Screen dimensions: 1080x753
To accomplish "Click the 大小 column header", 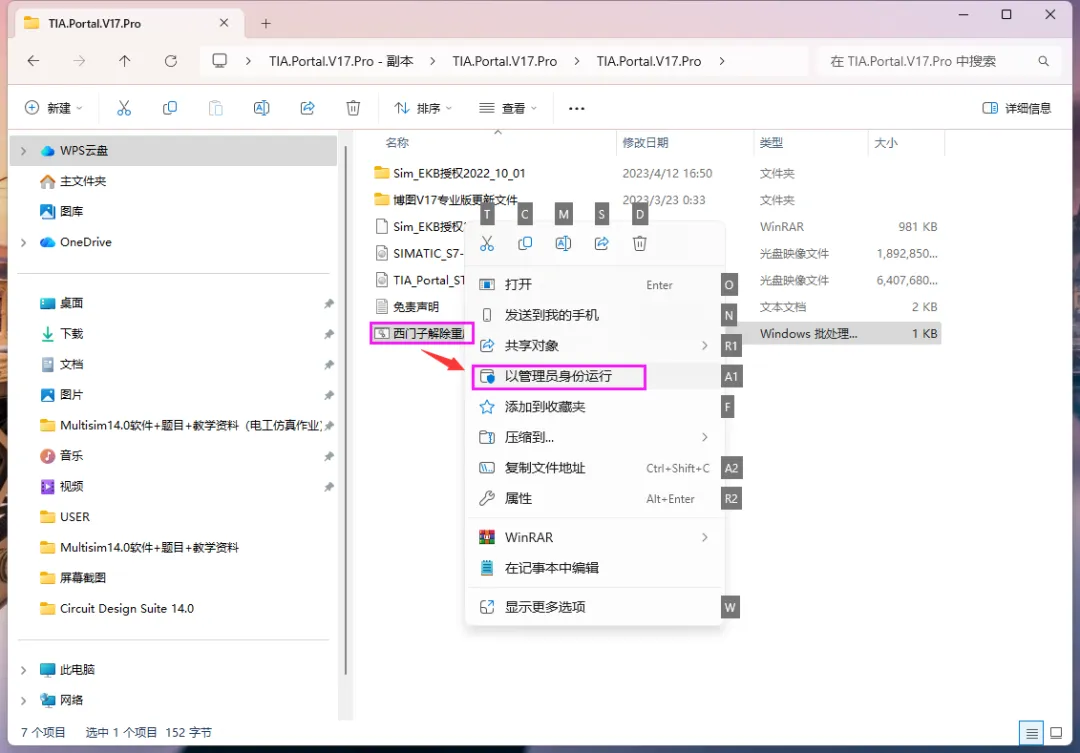I will click(886, 143).
